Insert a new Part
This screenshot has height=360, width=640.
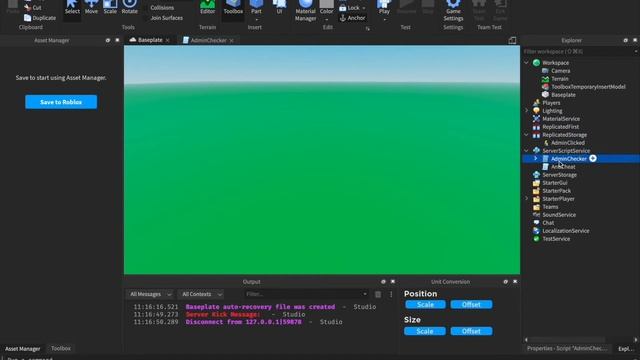256,7
